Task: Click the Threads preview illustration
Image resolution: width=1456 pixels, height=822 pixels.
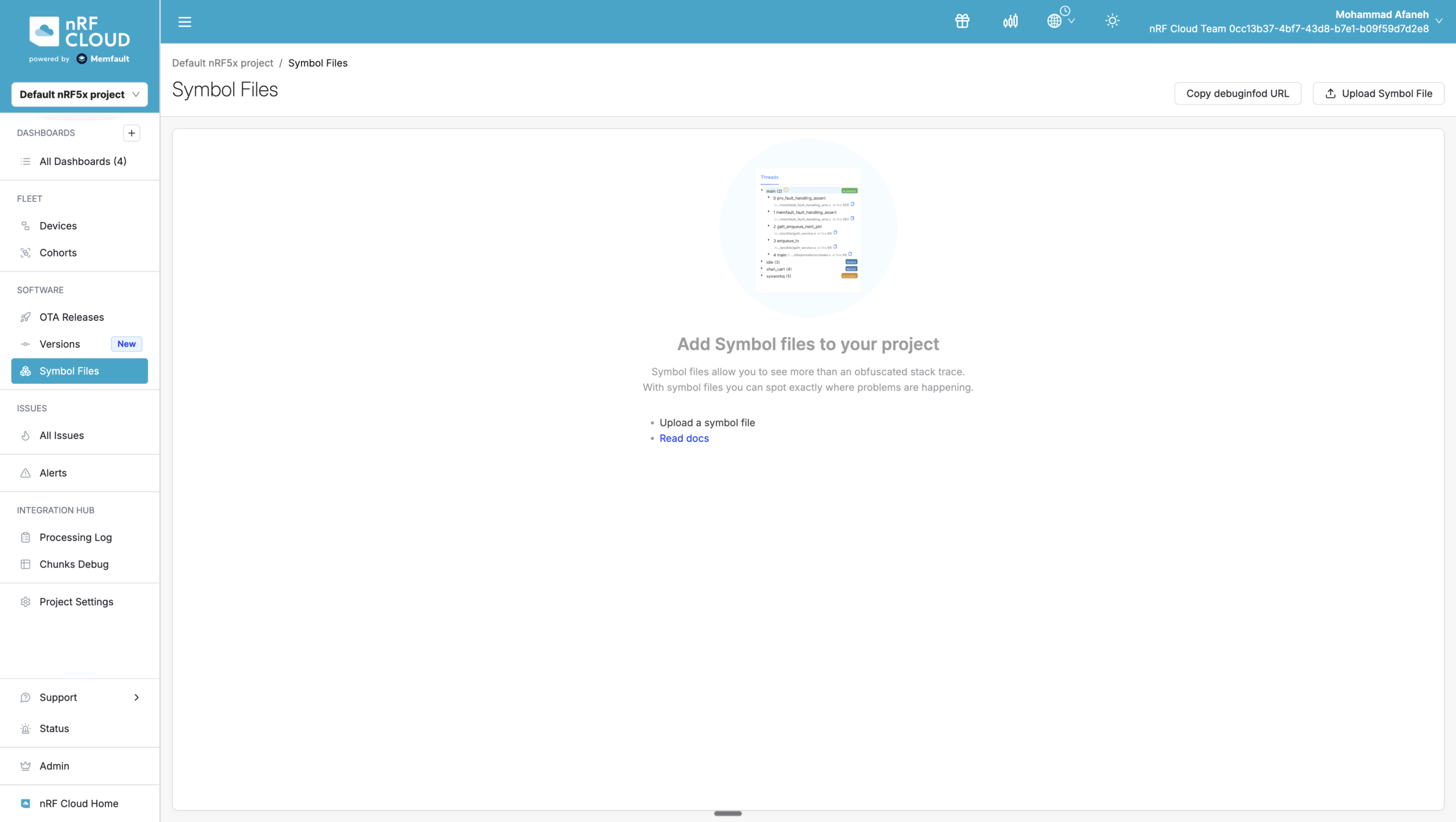Action: coord(808,229)
